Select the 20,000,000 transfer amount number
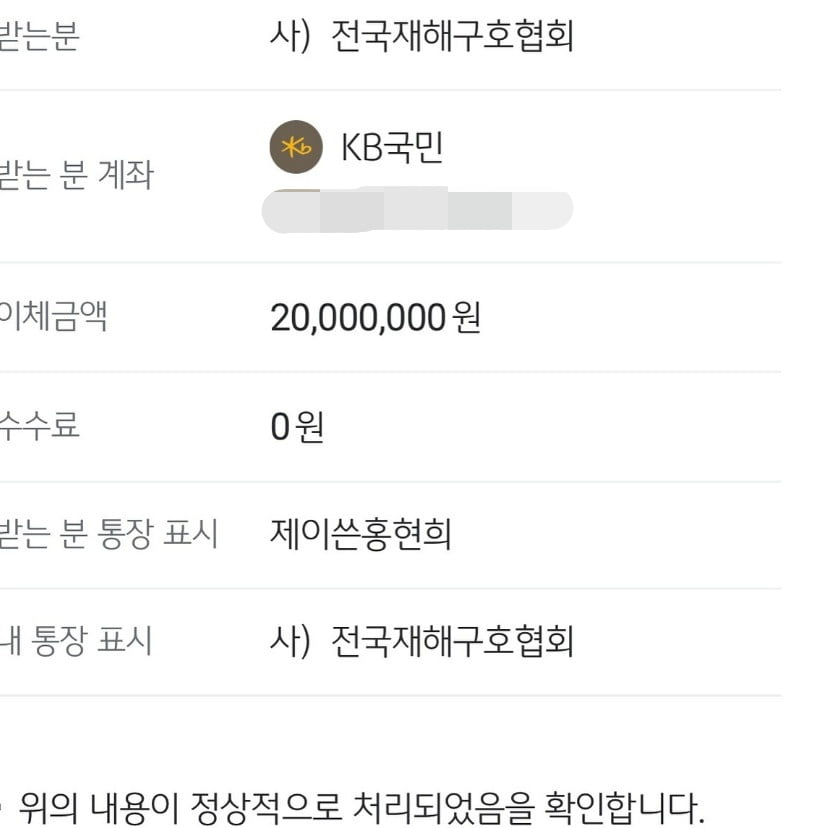 click(357, 318)
